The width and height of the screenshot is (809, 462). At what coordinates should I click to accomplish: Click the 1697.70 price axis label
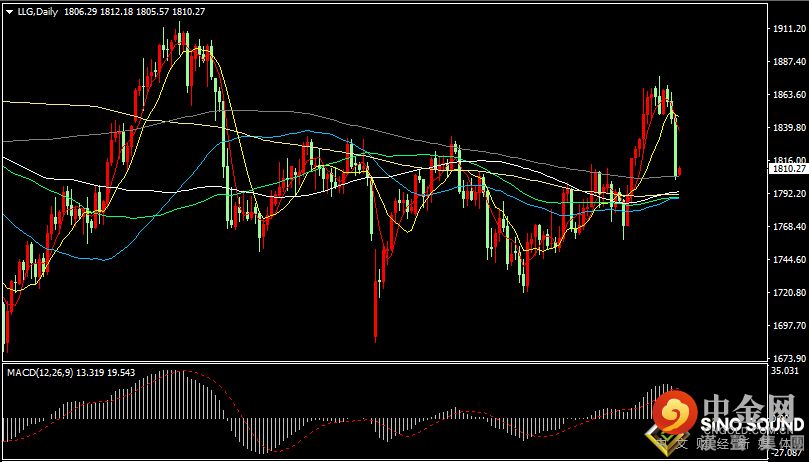[x=789, y=326]
